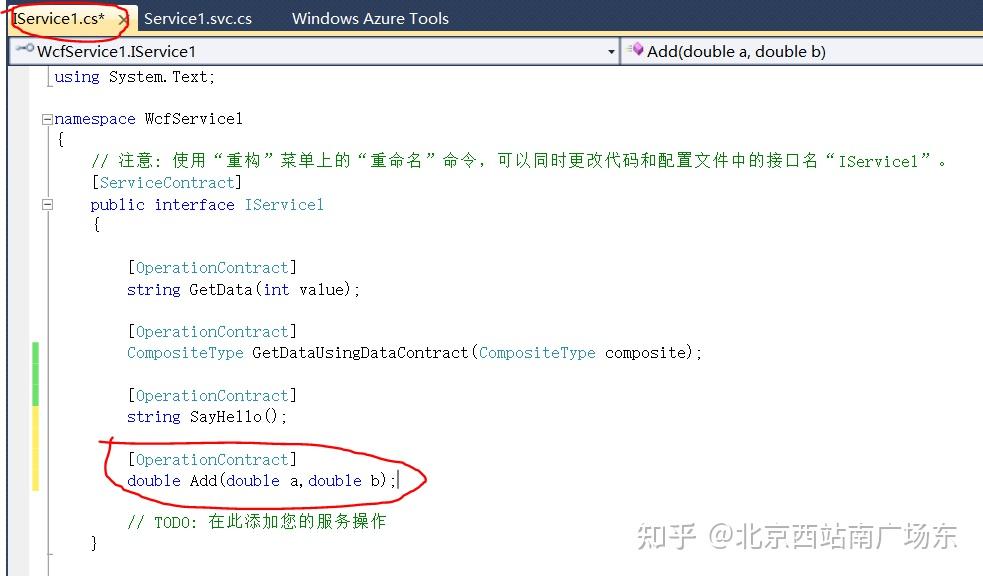This screenshot has width=983, height=576.
Task: Click the green change marker in margin
Action: [x=36, y=374]
